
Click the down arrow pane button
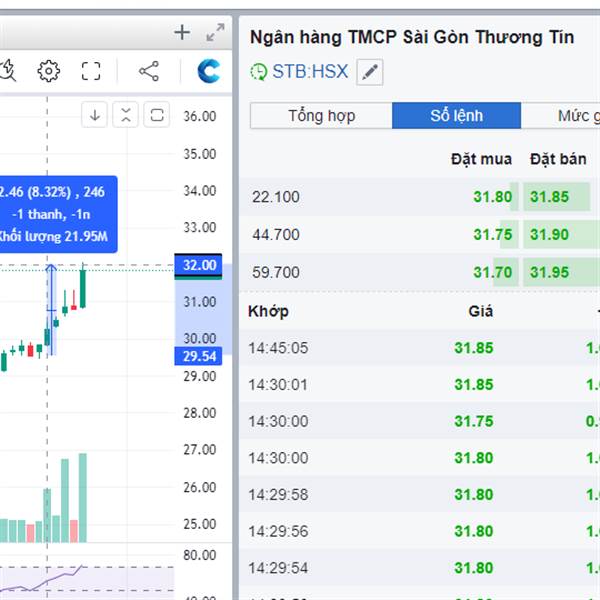(95, 115)
